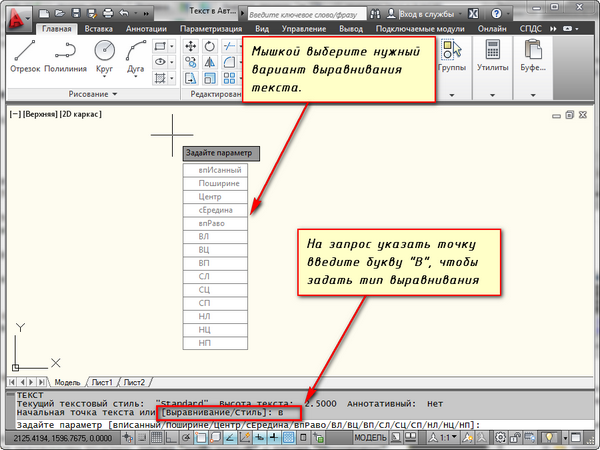Click the Trim tool icon
600x450 pixels.
pos(229,47)
